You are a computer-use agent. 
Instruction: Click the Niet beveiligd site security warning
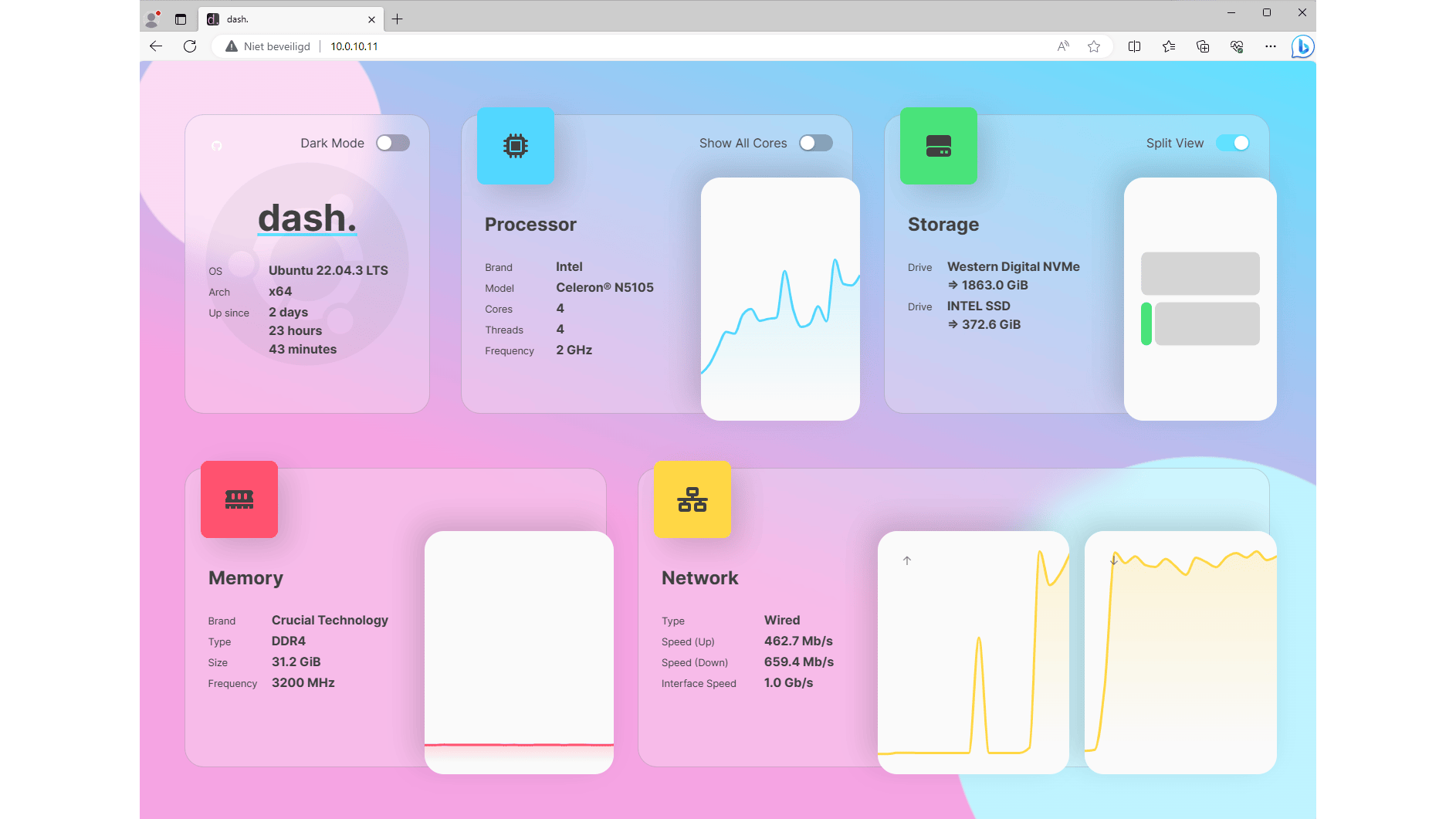[266, 46]
